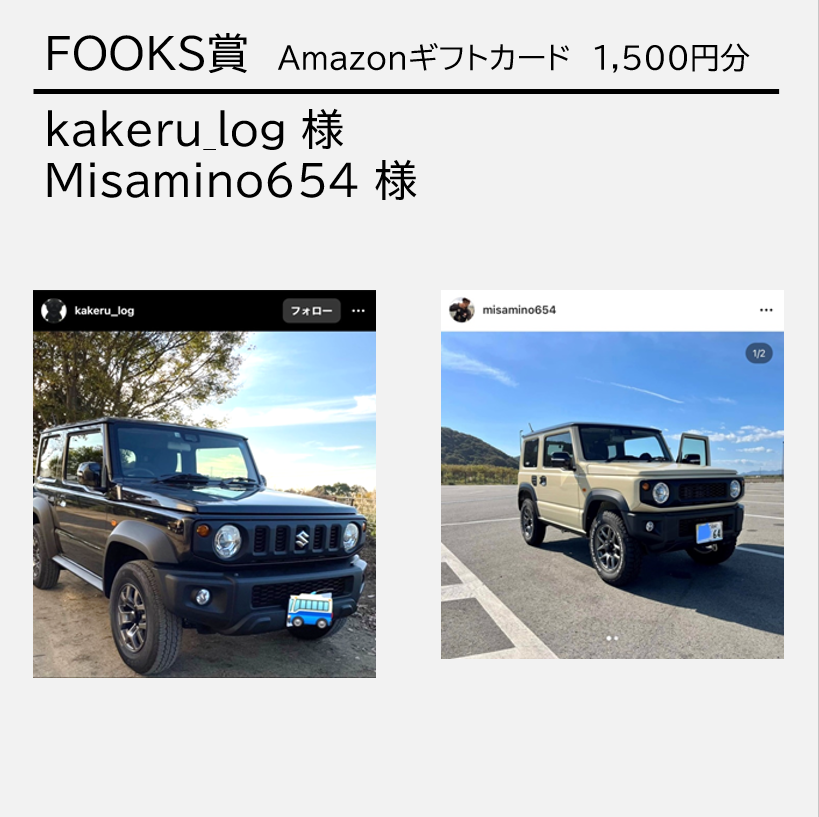The width and height of the screenshot is (819, 817).
Task: Click the FOOKS賞 heading text
Action: tap(146, 54)
